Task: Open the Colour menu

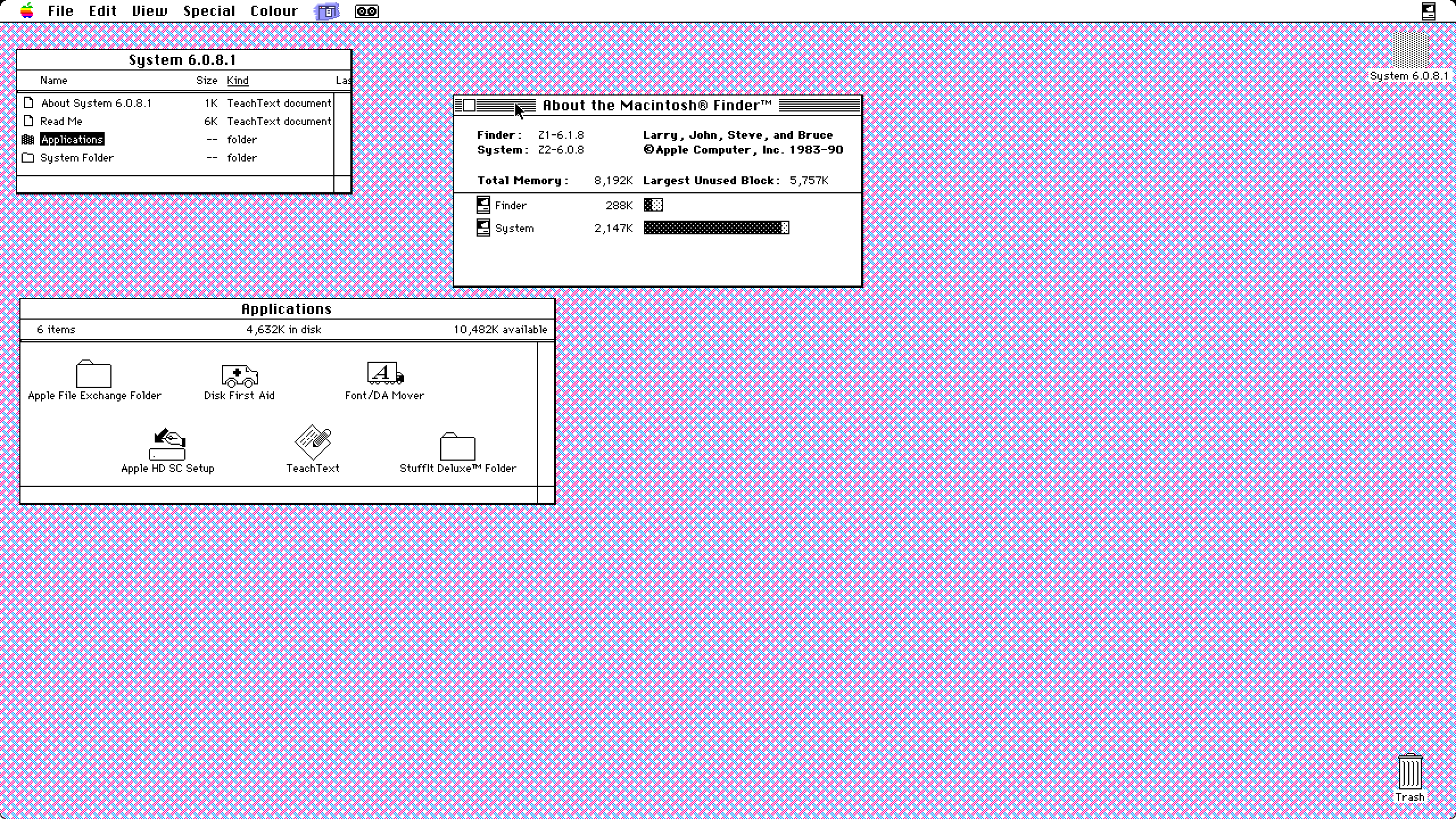Action: [274, 11]
